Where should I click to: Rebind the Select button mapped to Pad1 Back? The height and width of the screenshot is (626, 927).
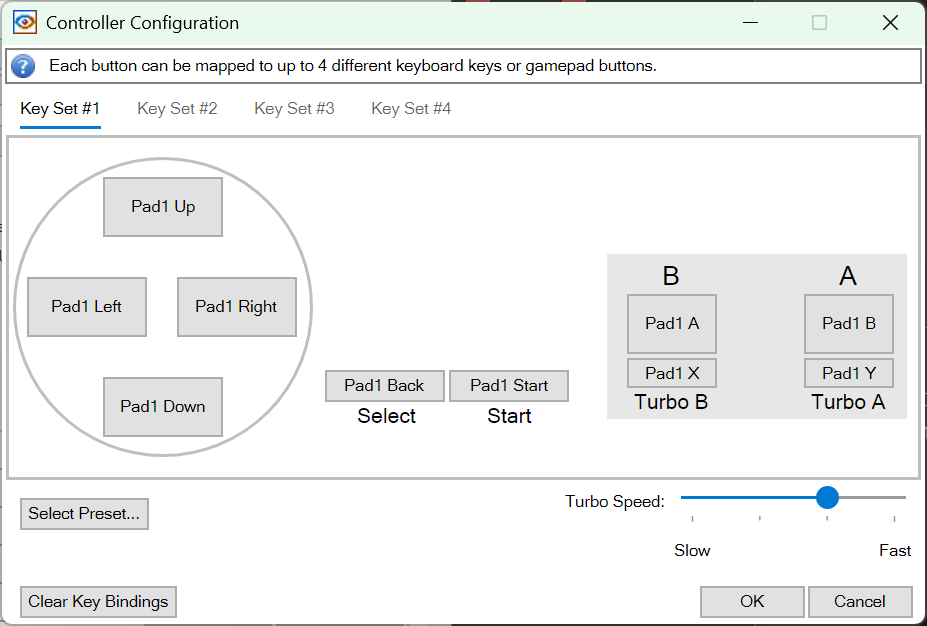coord(384,385)
